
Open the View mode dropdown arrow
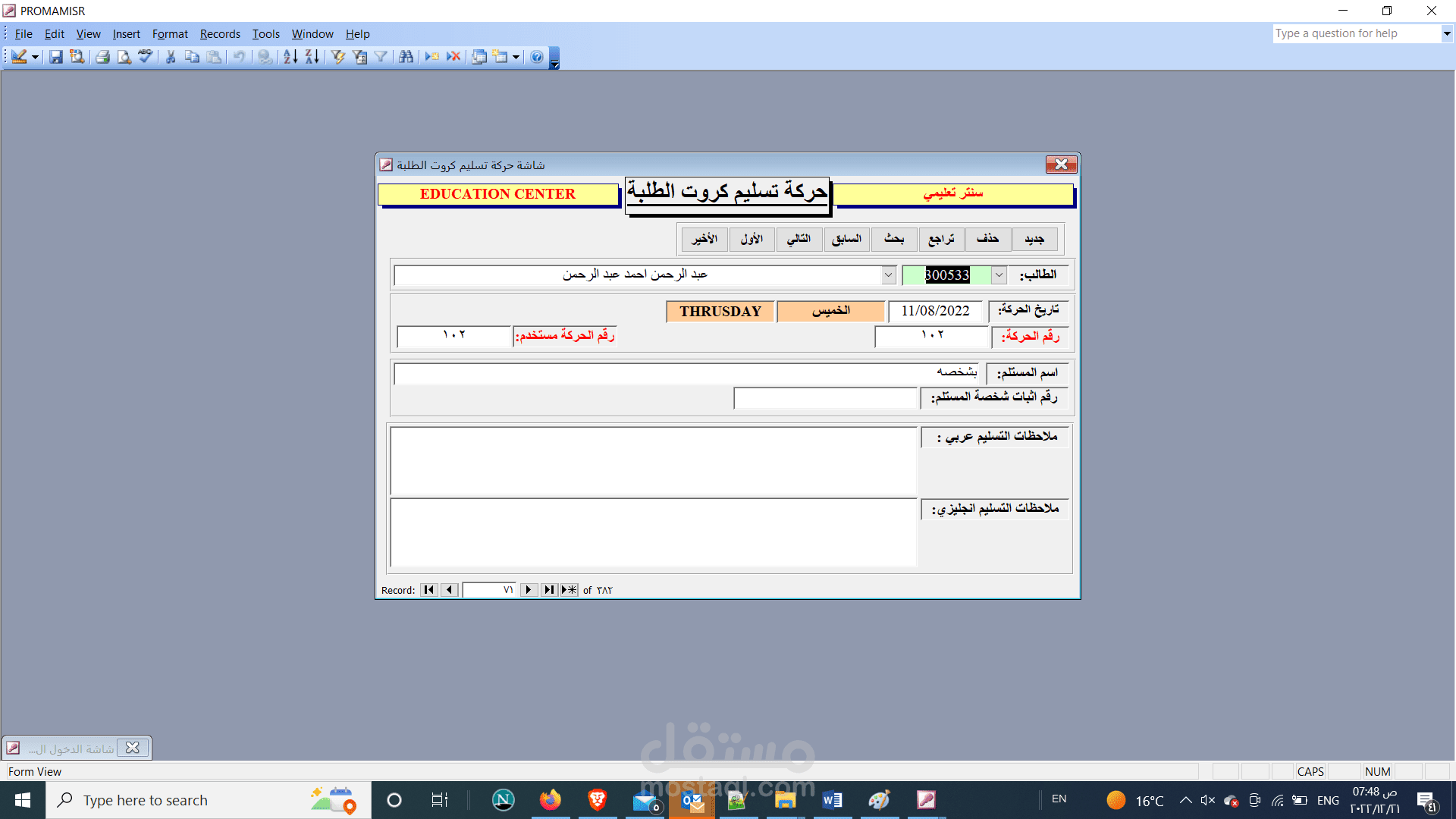(x=35, y=57)
